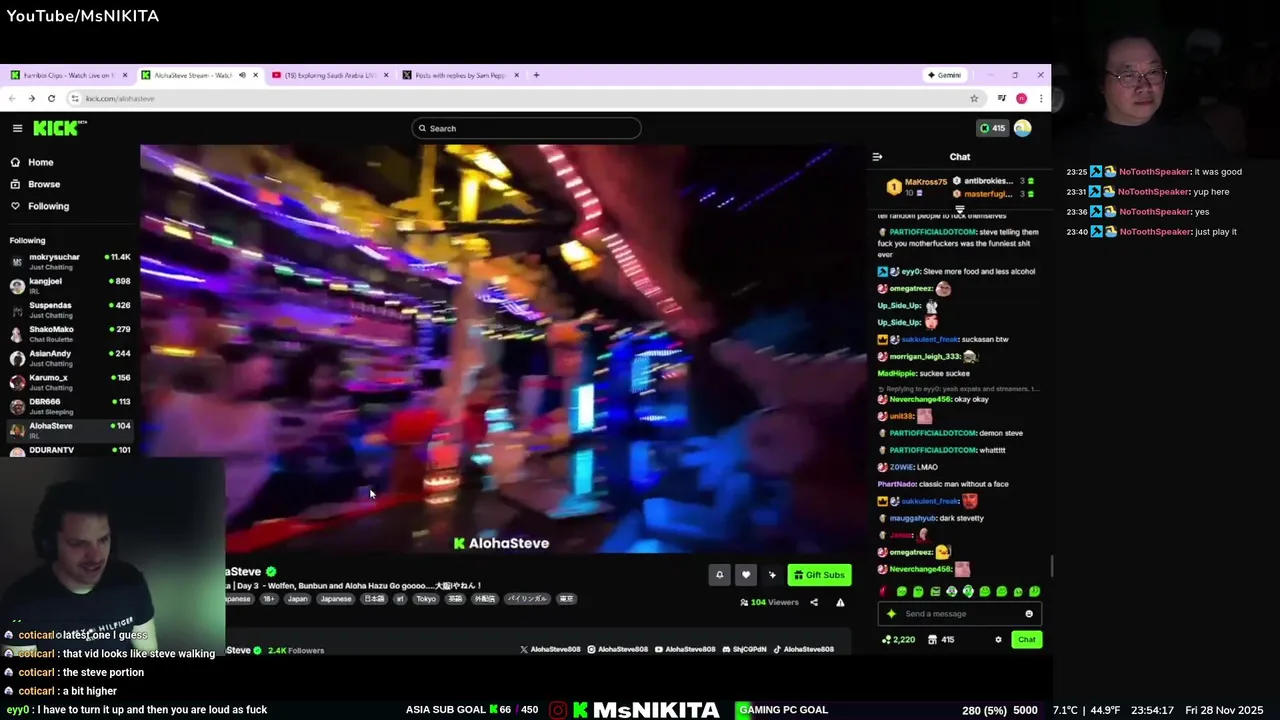Screen dimensions: 1280x720
Task: Switch to Exploring Saudi Arabia YouTube tab
Action: [x=330, y=75]
